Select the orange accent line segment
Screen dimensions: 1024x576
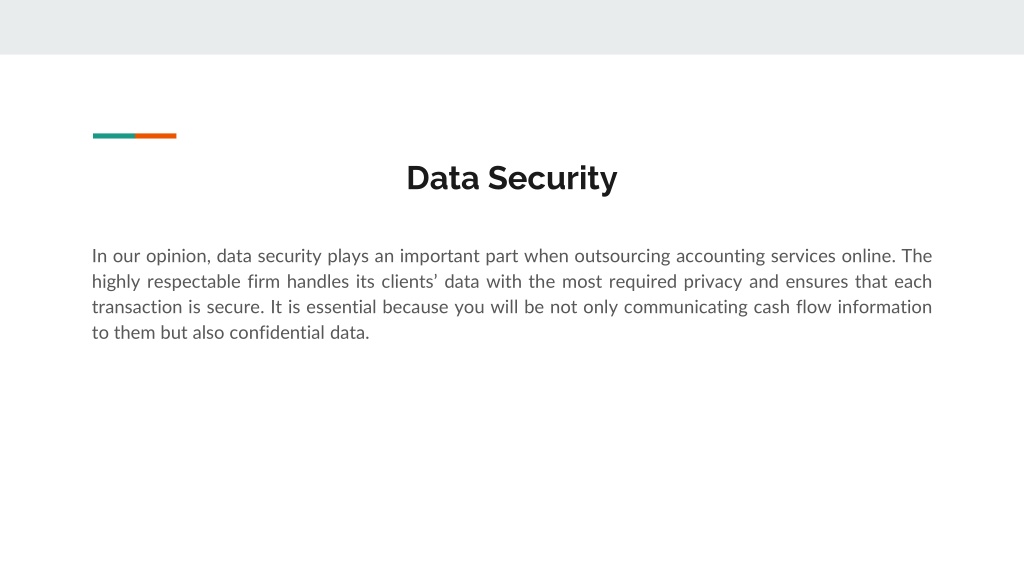click(x=156, y=136)
